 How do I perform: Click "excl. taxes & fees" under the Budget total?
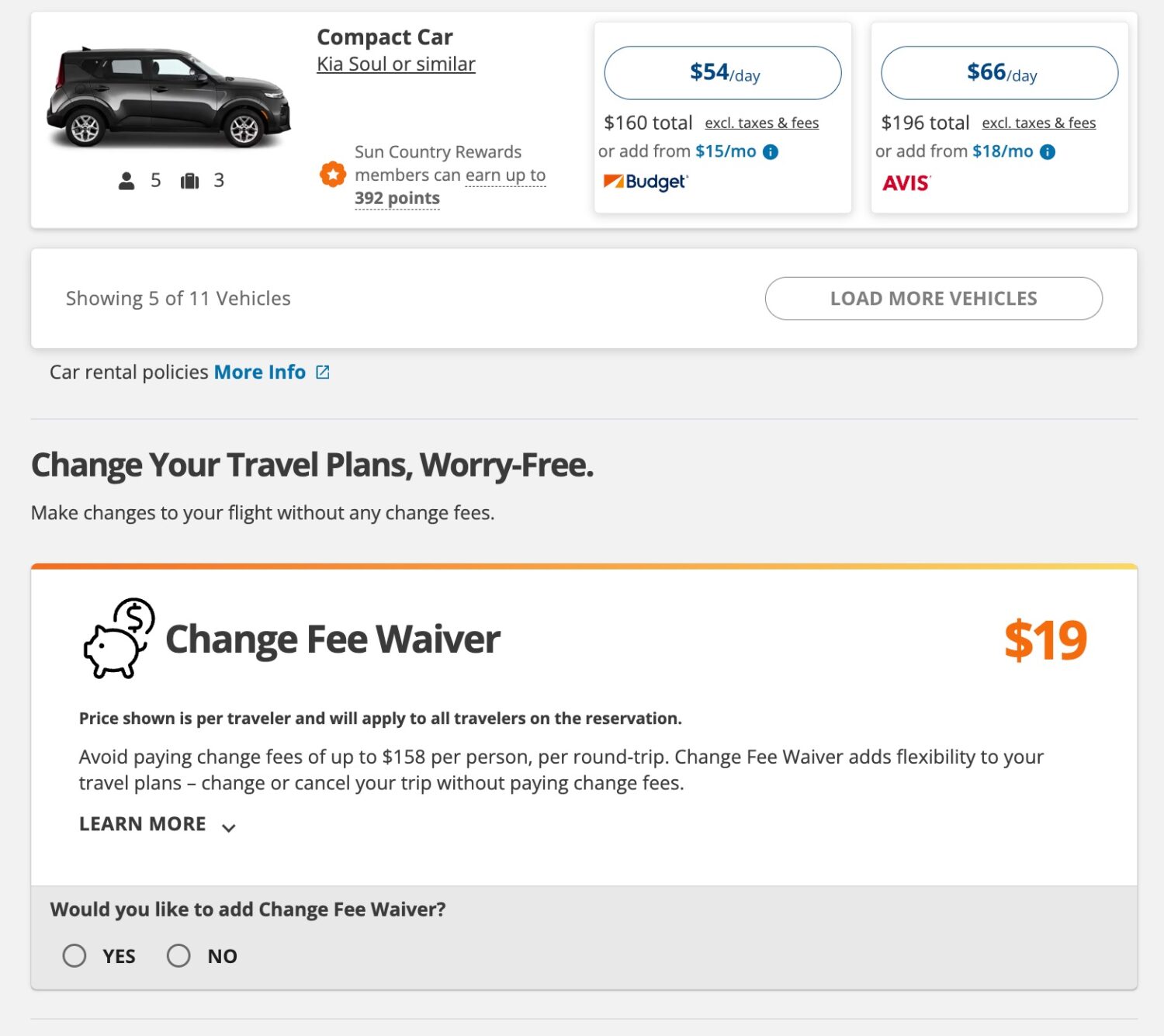point(762,122)
